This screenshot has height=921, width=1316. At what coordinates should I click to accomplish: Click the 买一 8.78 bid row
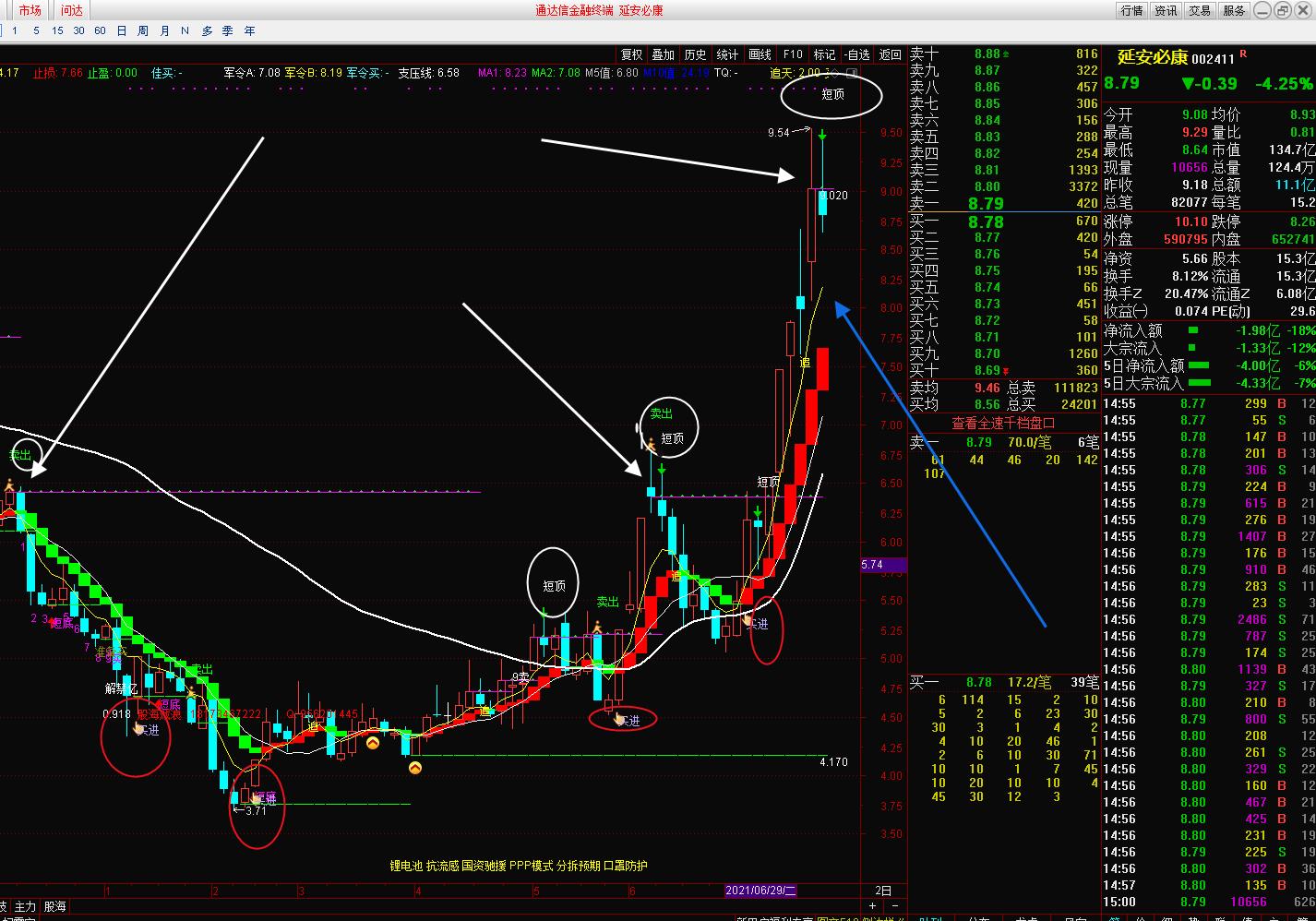point(1004,221)
